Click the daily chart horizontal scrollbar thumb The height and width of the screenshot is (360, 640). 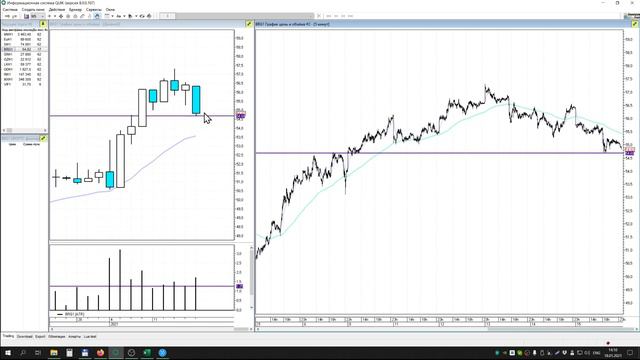(240, 329)
